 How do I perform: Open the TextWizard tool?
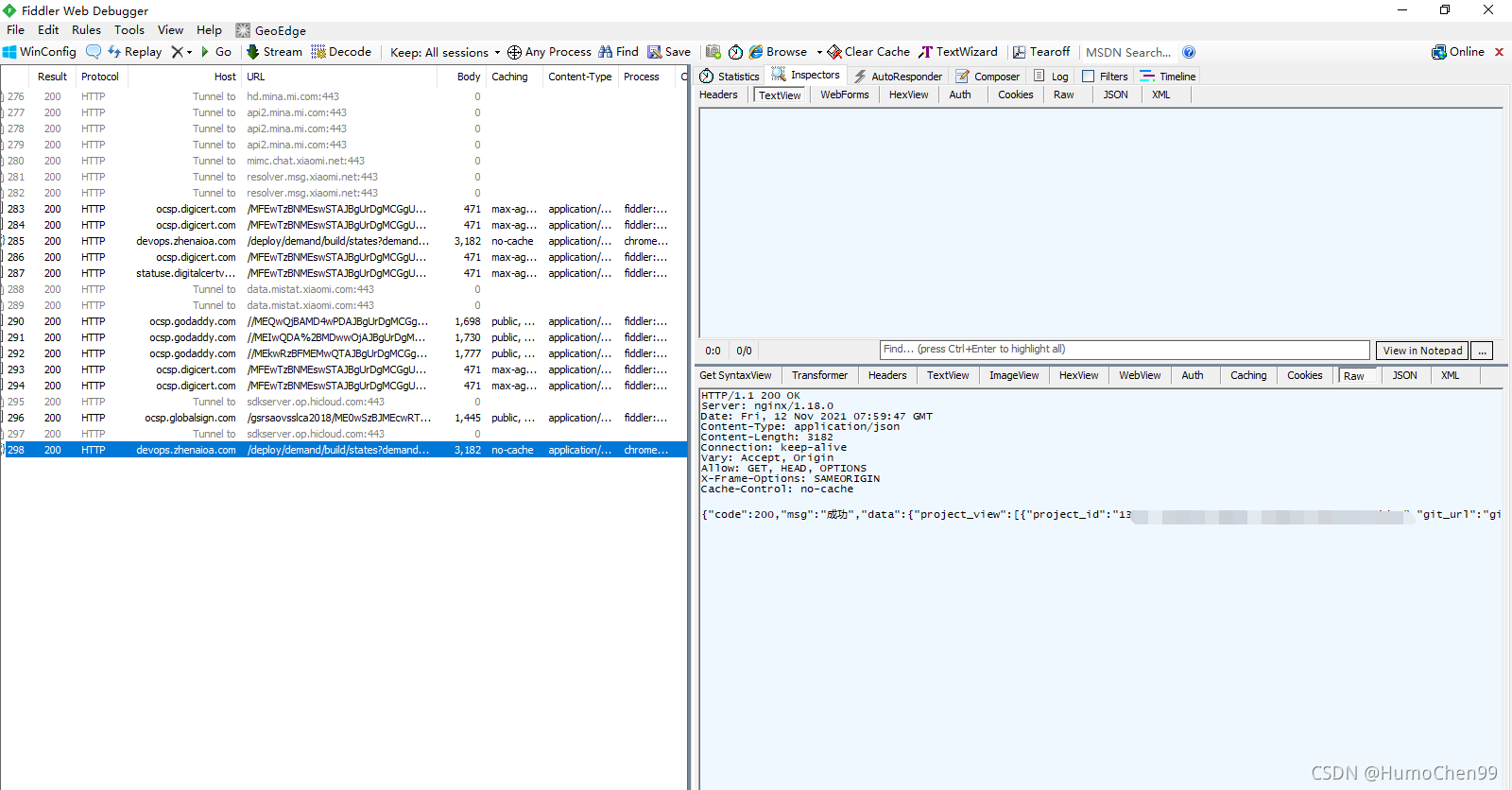tap(957, 52)
